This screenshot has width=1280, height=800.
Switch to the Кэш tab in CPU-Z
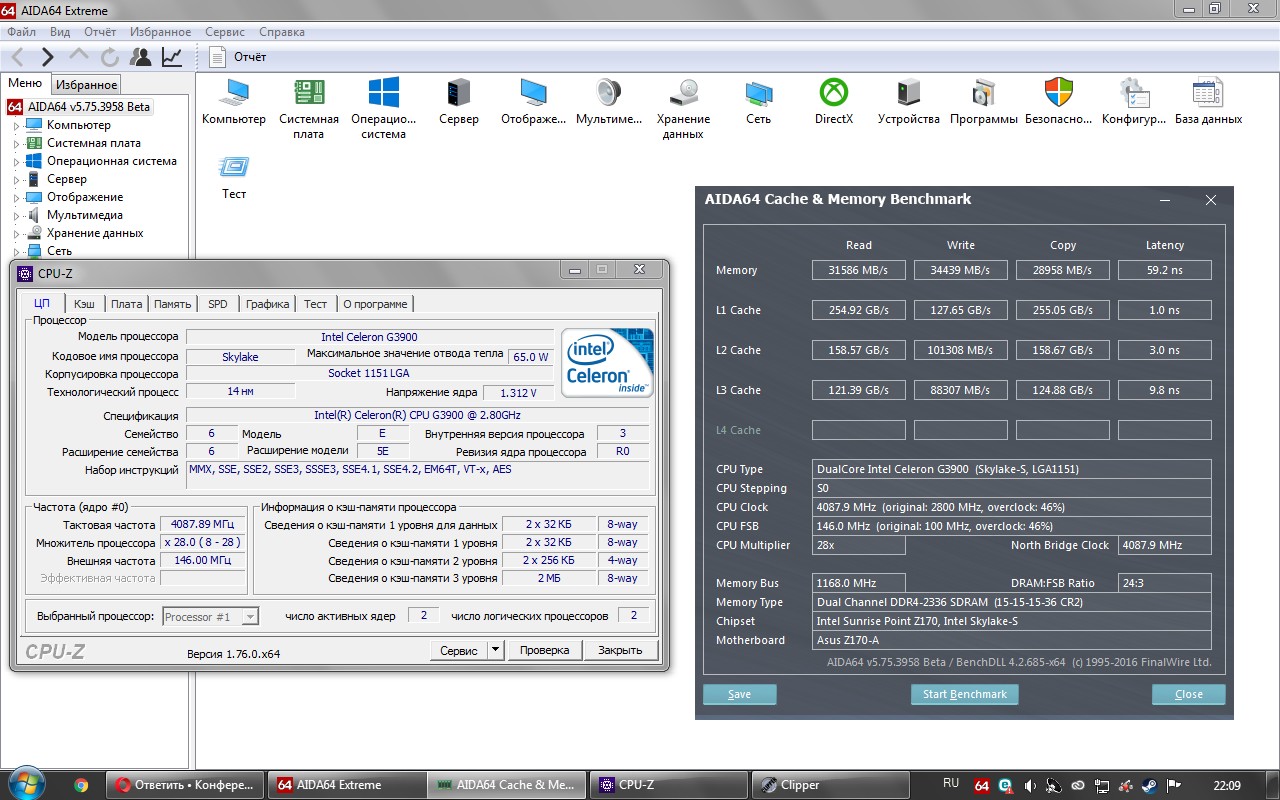(85, 304)
